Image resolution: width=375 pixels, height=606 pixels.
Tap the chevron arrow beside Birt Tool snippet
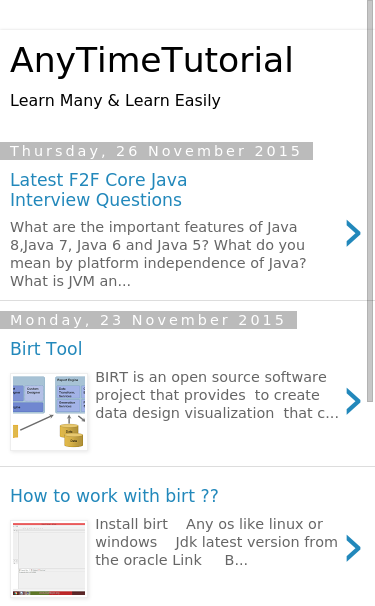tap(353, 402)
